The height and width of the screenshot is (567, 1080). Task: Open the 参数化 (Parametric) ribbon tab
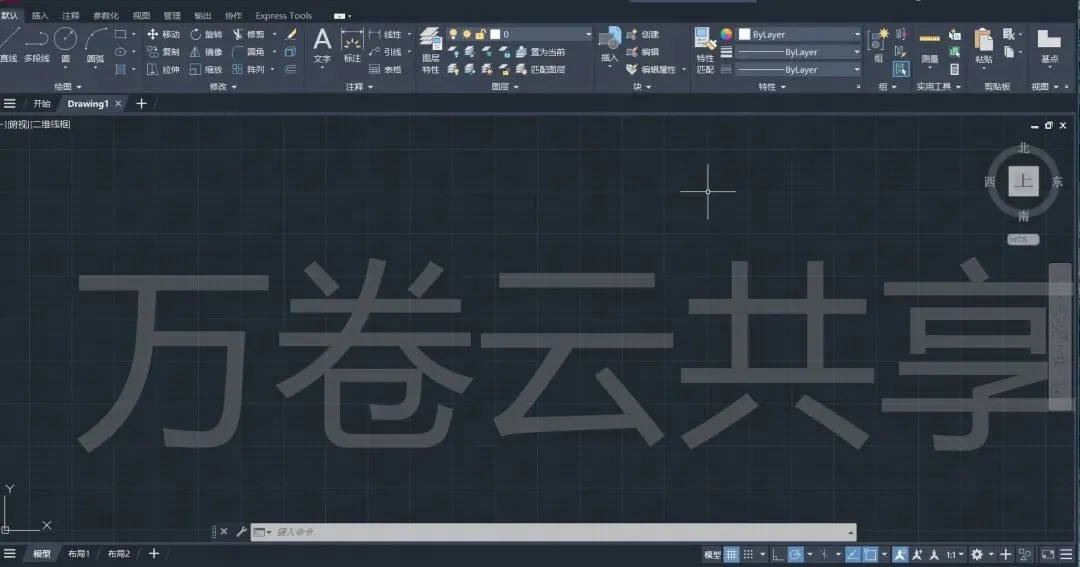point(106,15)
